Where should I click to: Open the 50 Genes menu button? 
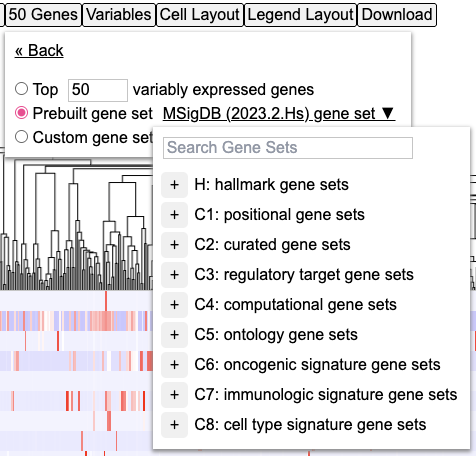coord(43,15)
